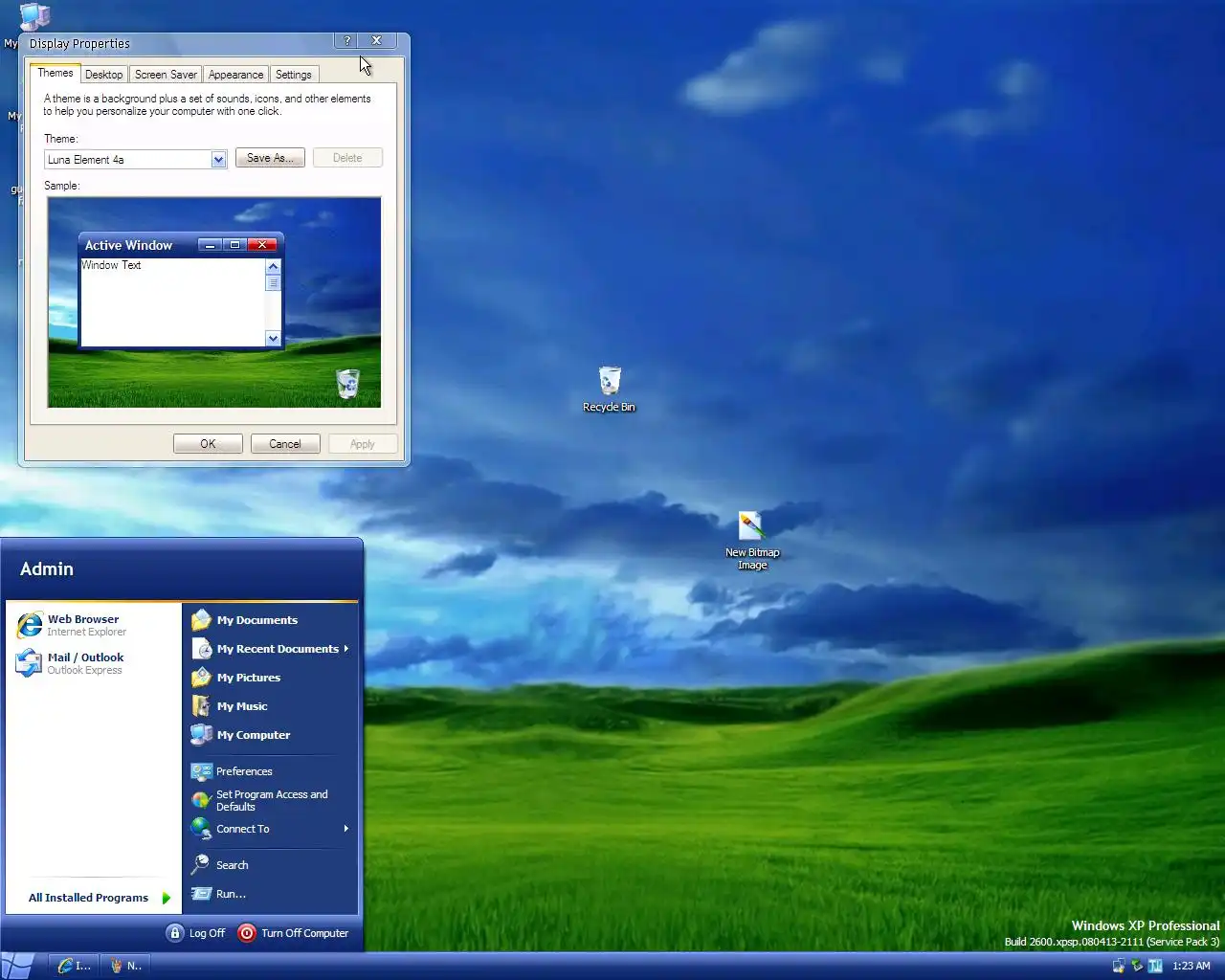Switch to the Appearance tab
This screenshot has width=1225, height=980.
click(x=235, y=75)
